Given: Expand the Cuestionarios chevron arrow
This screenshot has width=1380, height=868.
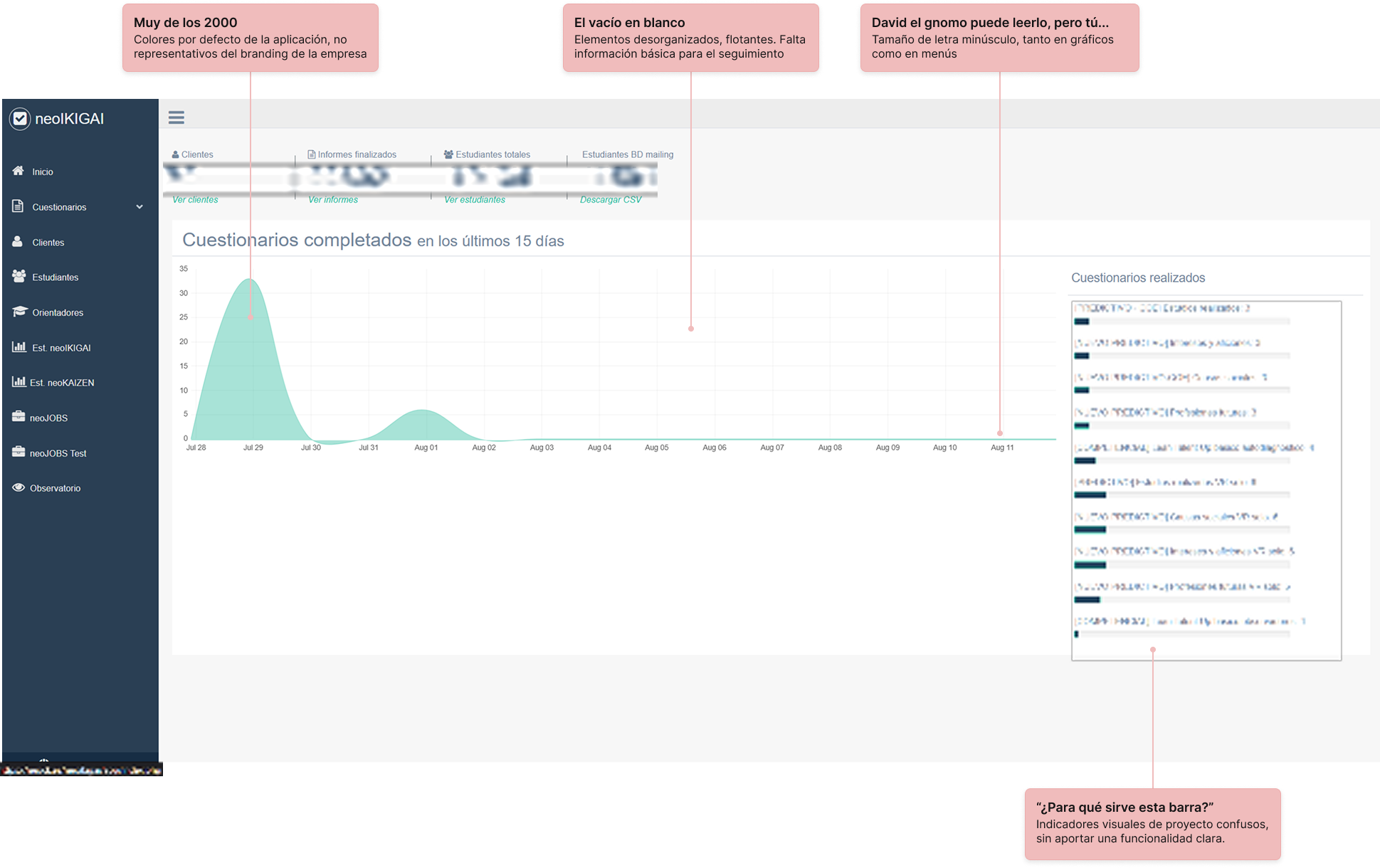Looking at the screenshot, I should point(139,207).
